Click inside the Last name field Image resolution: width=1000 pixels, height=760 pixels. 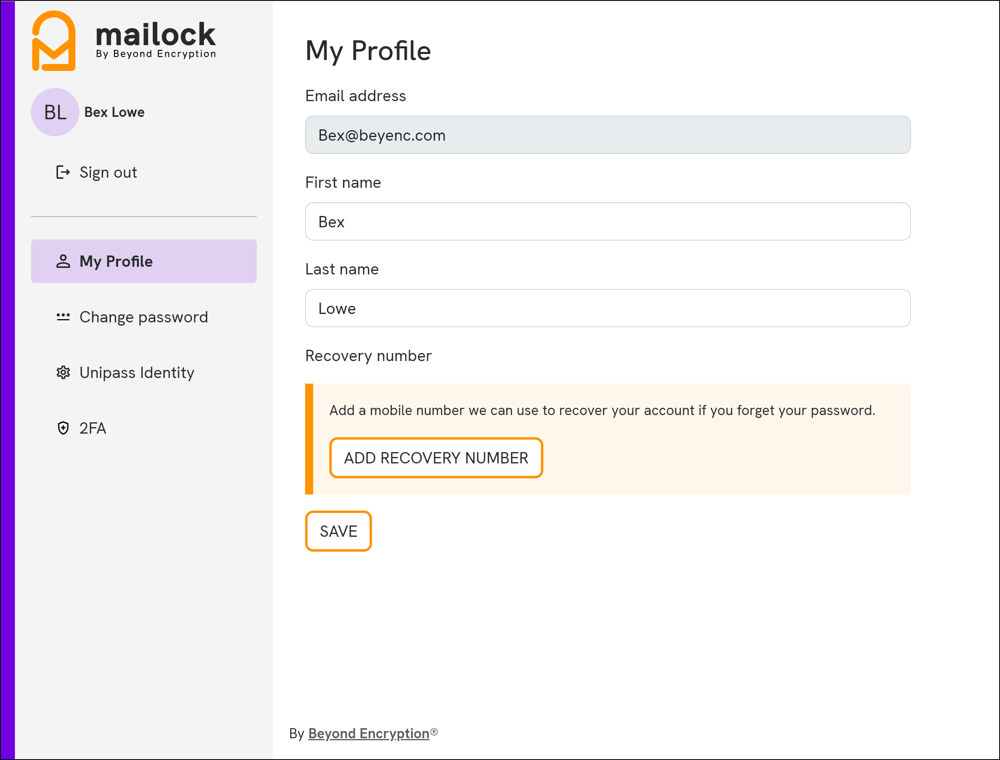point(607,308)
